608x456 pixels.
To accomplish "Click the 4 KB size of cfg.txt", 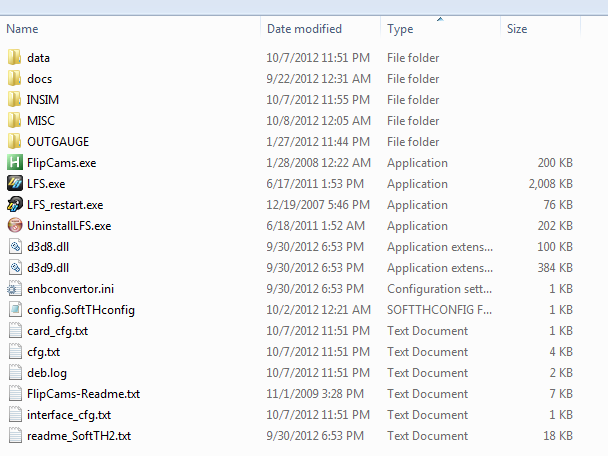I will [561, 352].
